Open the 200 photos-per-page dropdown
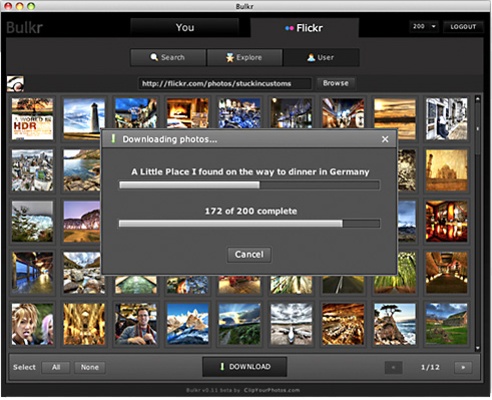Image resolution: width=492 pixels, height=400 pixels. click(x=424, y=26)
